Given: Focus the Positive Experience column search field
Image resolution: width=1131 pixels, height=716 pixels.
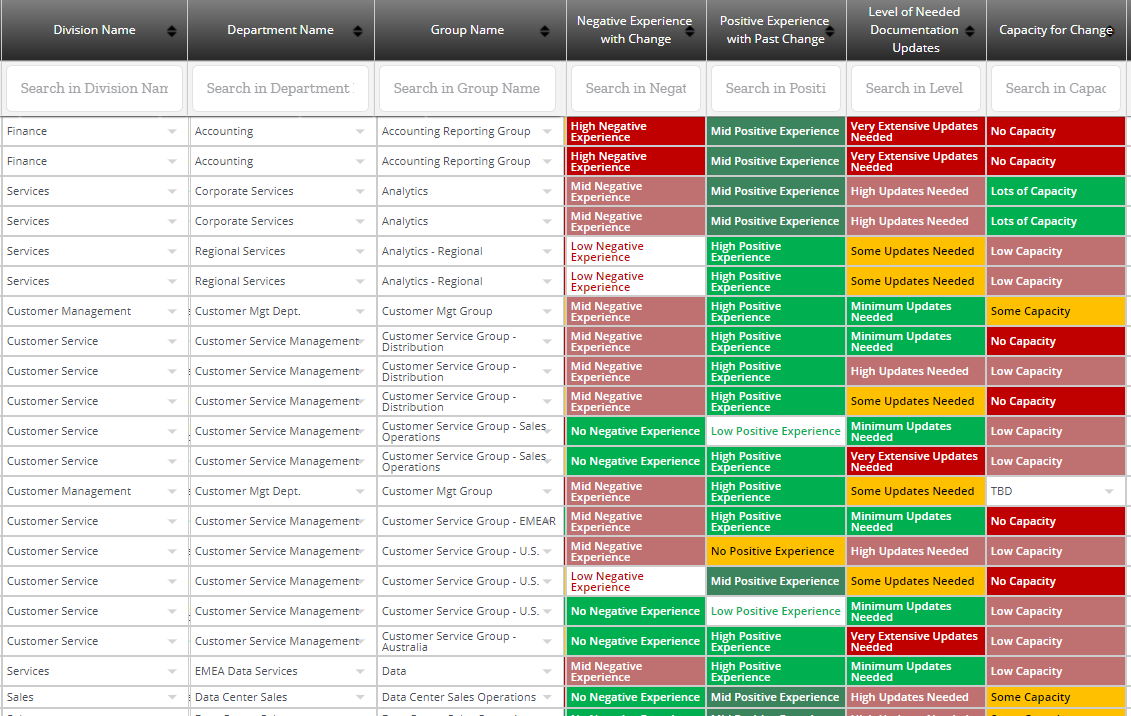Looking at the screenshot, I should [x=776, y=89].
